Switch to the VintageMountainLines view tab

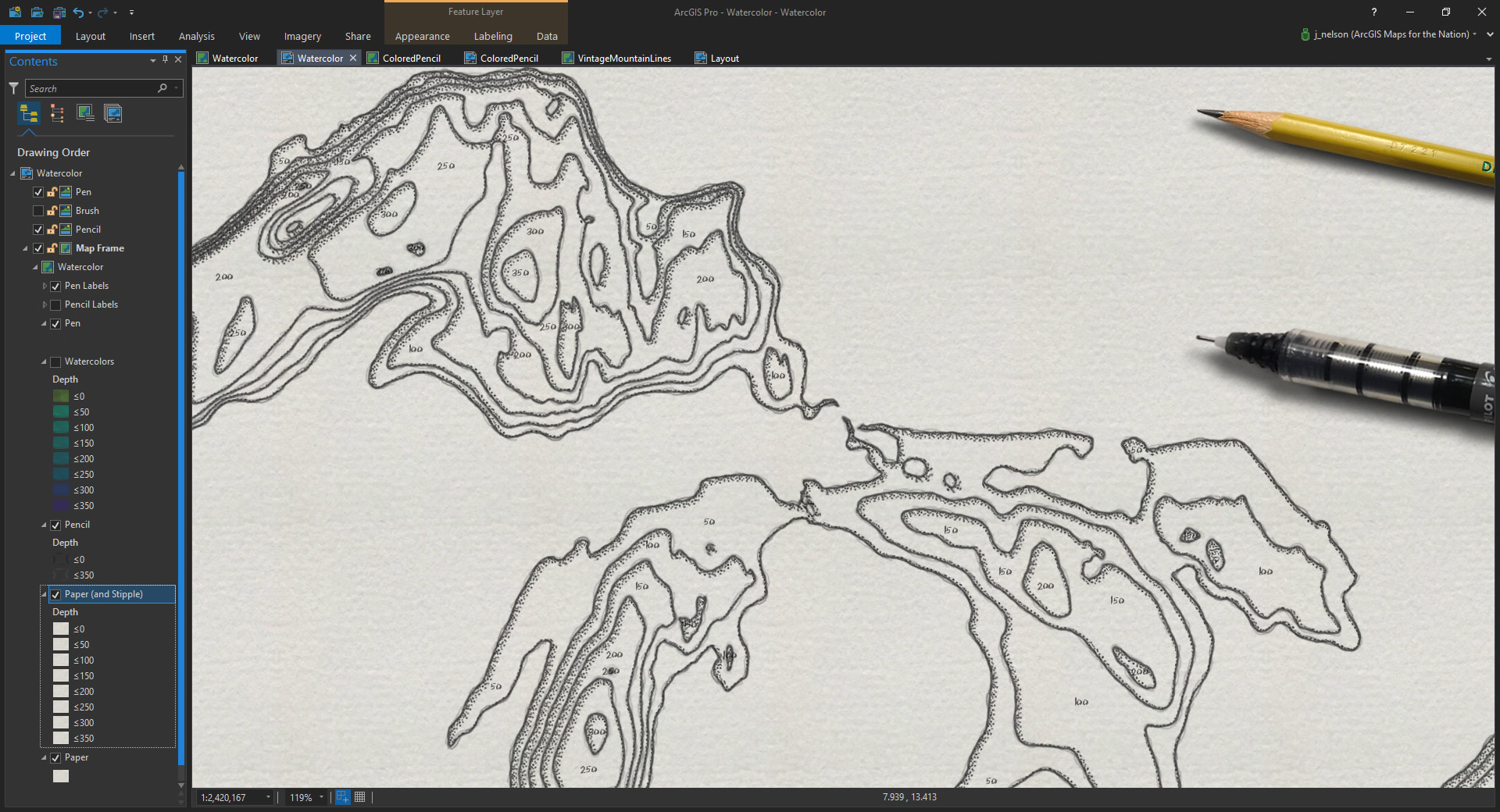click(x=617, y=59)
